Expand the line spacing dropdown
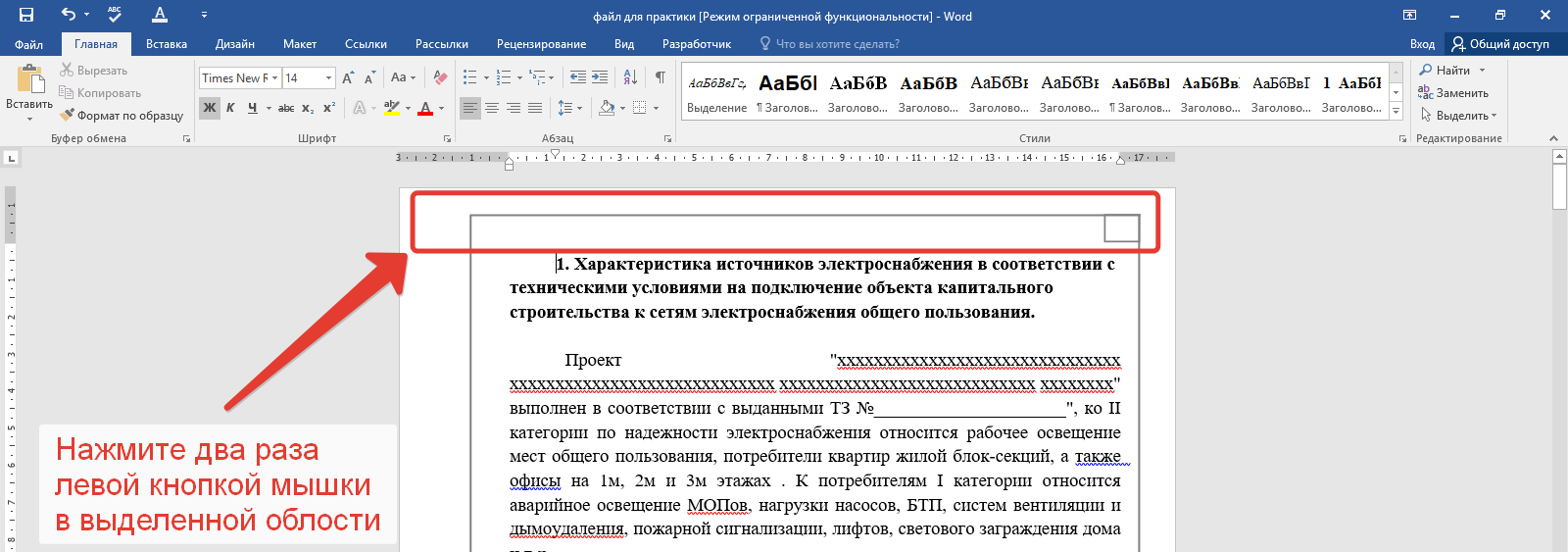The width and height of the screenshot is (1568, 552). pos(579,108)
